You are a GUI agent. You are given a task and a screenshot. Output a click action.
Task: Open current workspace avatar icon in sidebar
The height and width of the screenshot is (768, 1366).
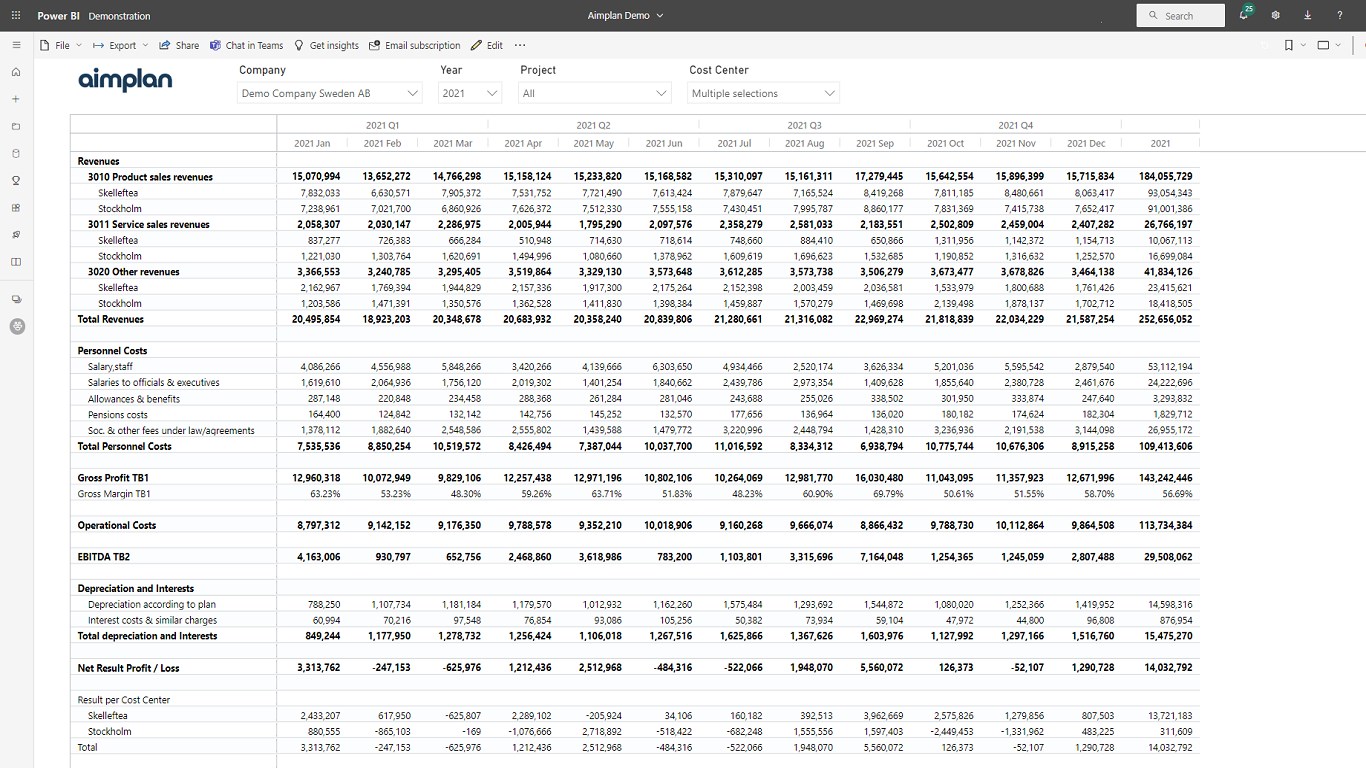click(x=17, y=326)
